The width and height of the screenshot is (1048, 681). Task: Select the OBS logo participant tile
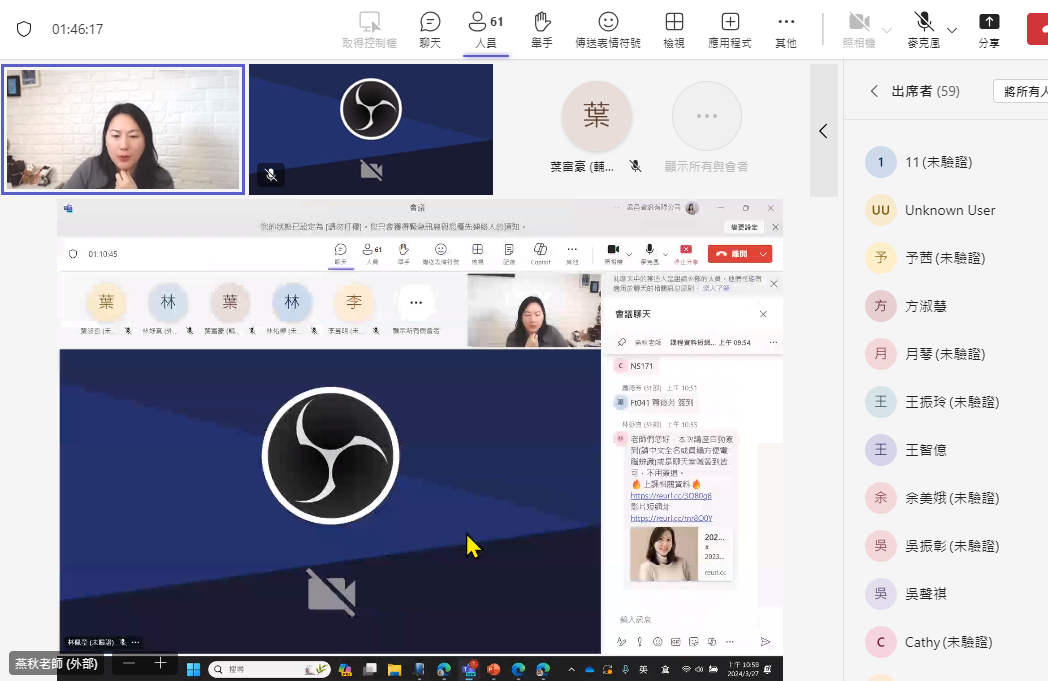pos(371,129)
